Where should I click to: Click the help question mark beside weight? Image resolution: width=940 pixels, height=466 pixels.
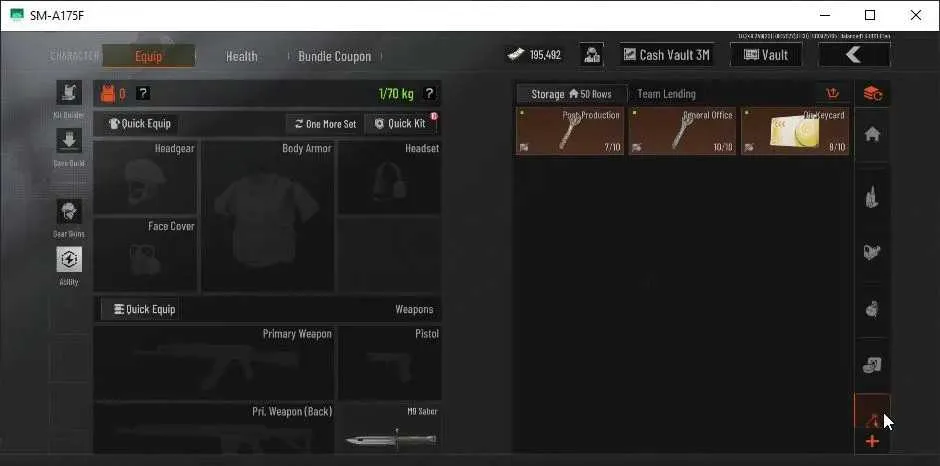click(x=429, y=94)
